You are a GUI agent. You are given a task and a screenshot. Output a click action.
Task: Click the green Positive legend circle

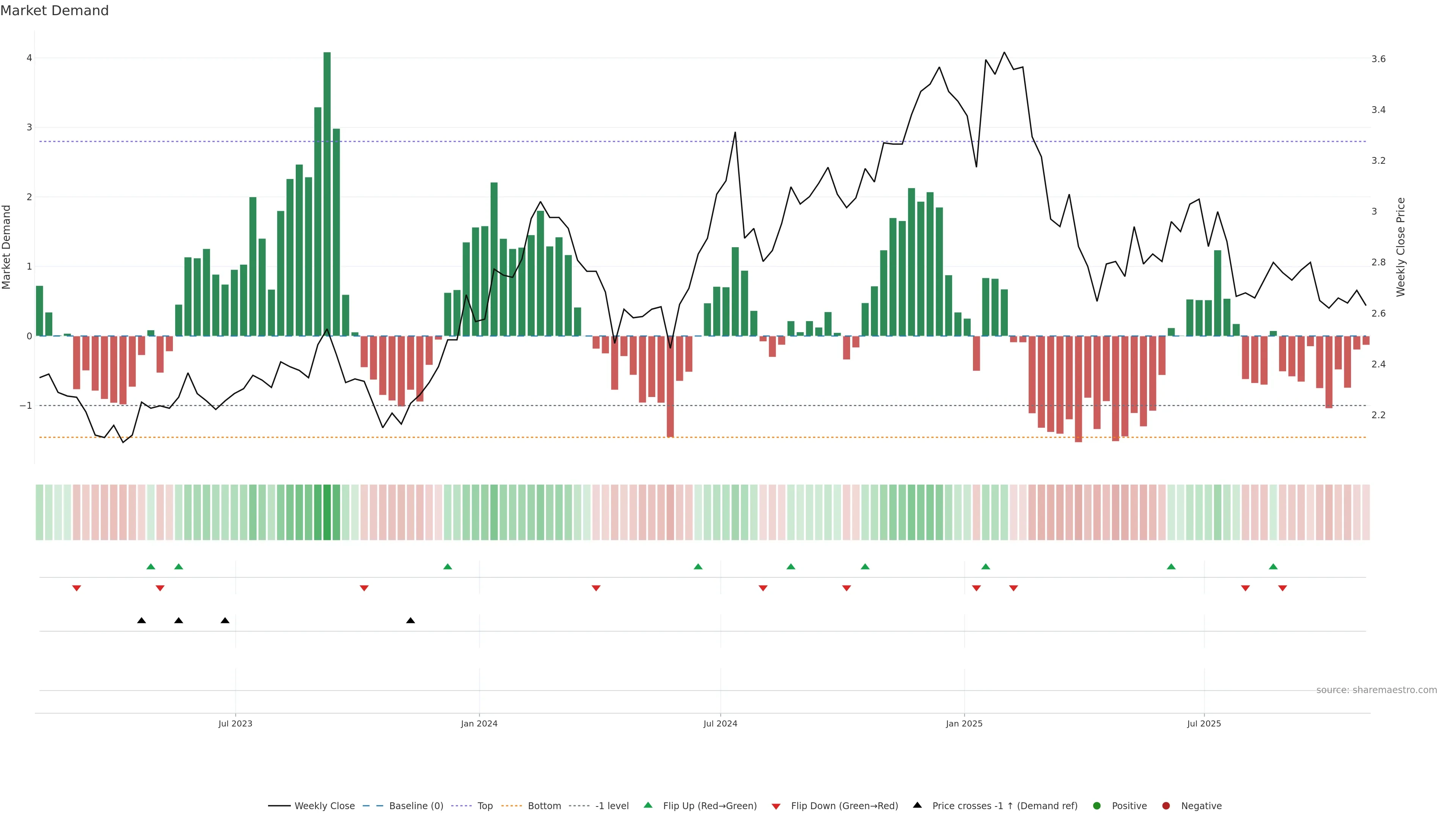(1097, 805)
